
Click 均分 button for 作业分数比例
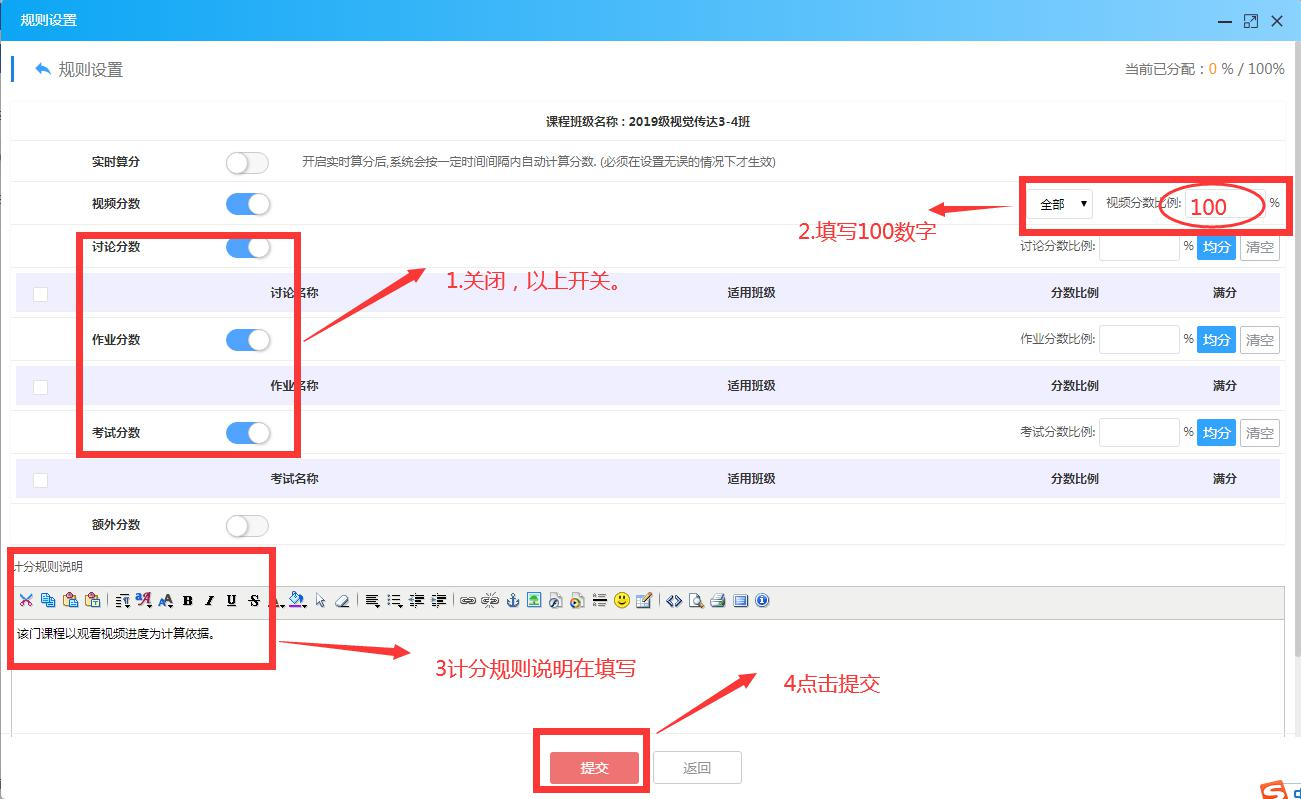click(1216, 340)
